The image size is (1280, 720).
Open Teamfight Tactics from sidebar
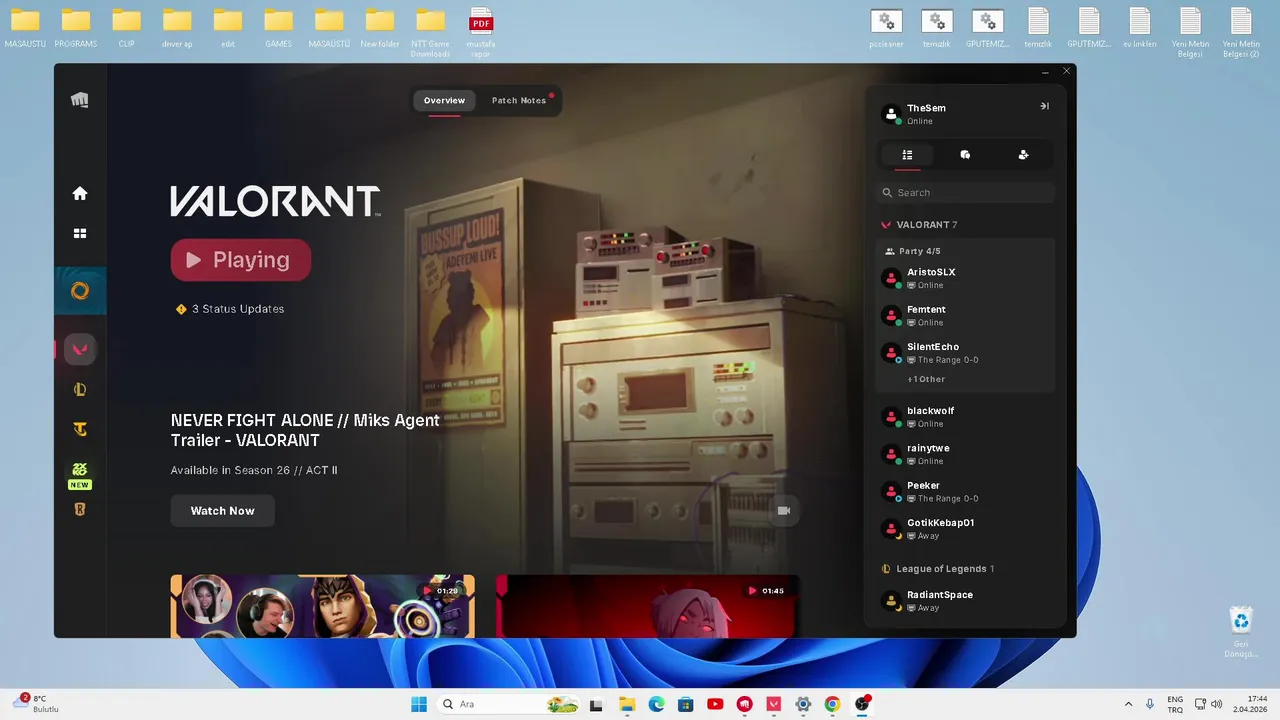click(80, 430)
